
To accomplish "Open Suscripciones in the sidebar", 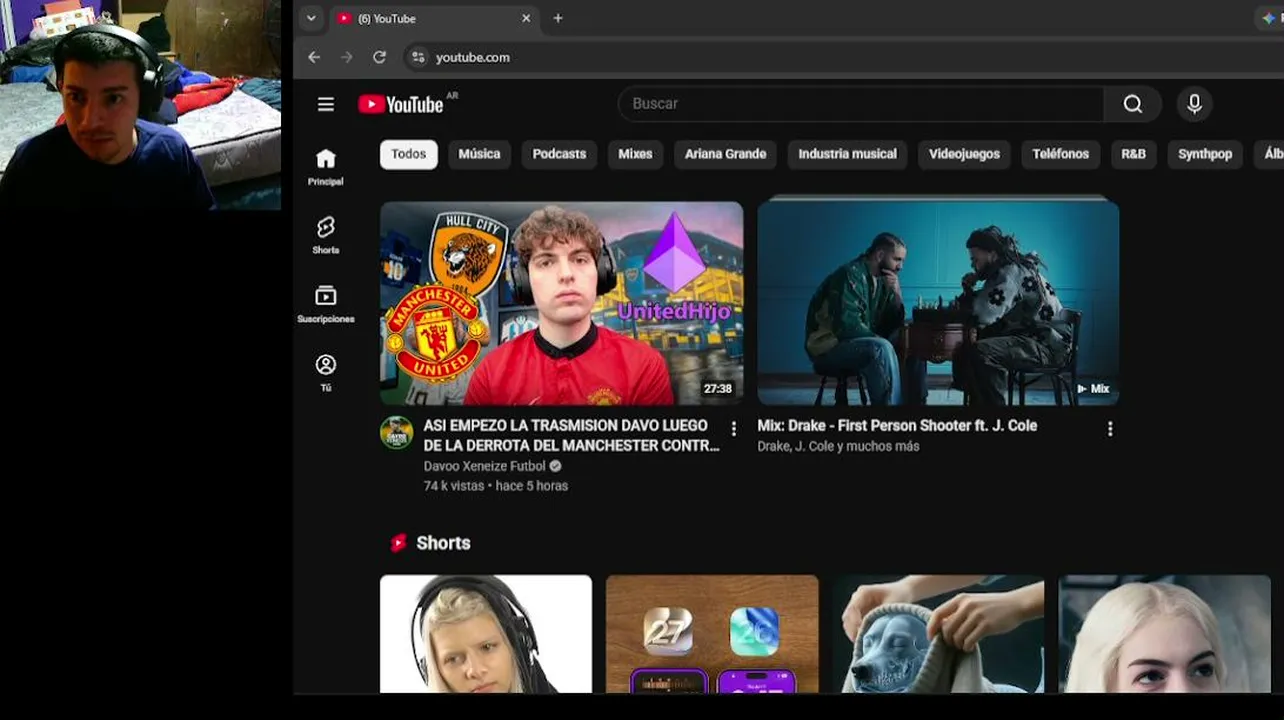I will tap(325, 304).
